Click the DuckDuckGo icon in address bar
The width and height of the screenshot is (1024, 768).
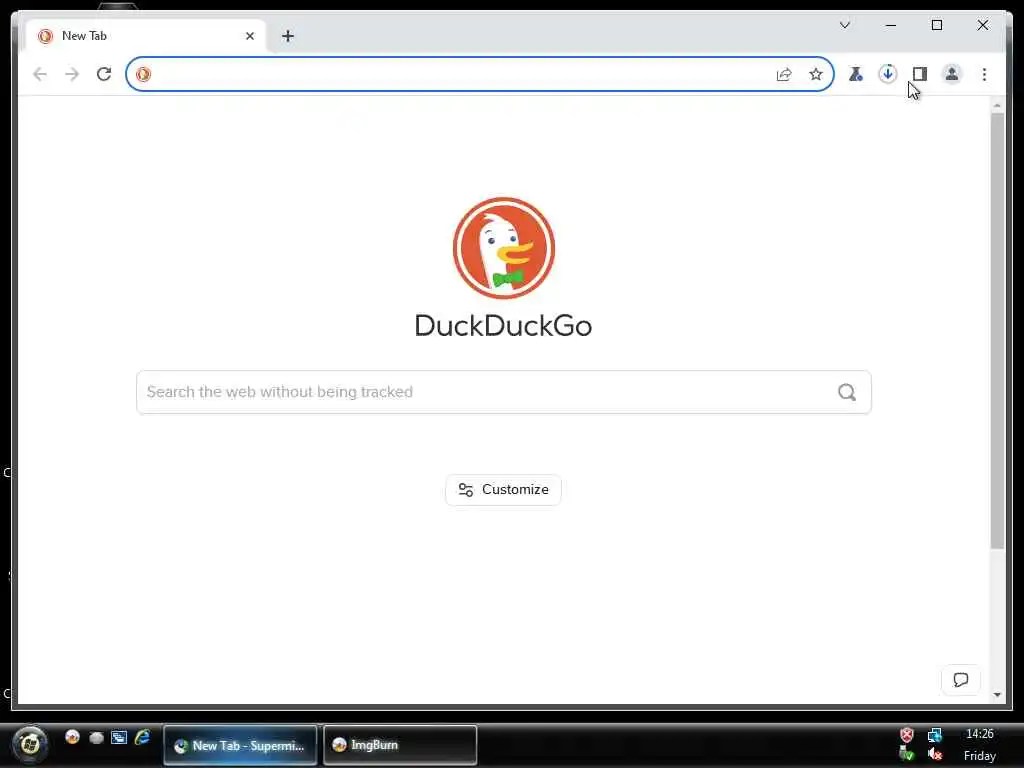pyautogui.click(x=143, y=74)
